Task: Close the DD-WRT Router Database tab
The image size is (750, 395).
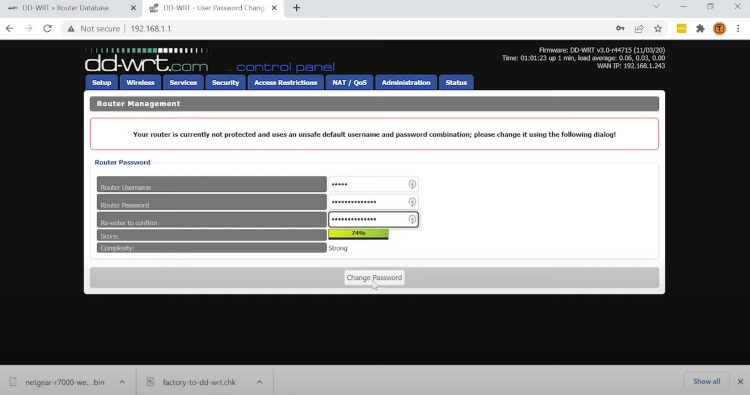Action: (133, 8)
